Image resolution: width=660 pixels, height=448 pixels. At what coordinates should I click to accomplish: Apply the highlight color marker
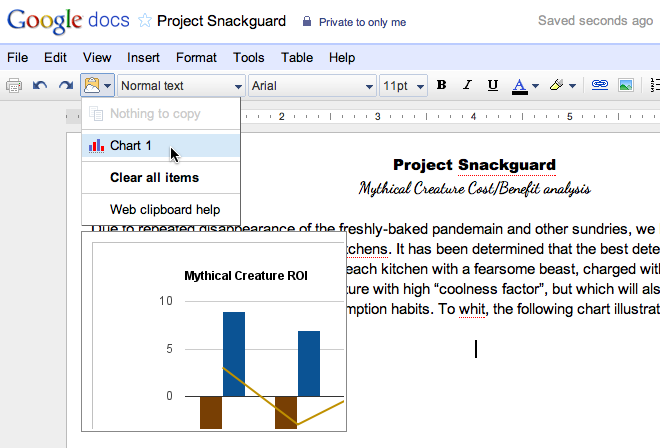pos(556,85)
